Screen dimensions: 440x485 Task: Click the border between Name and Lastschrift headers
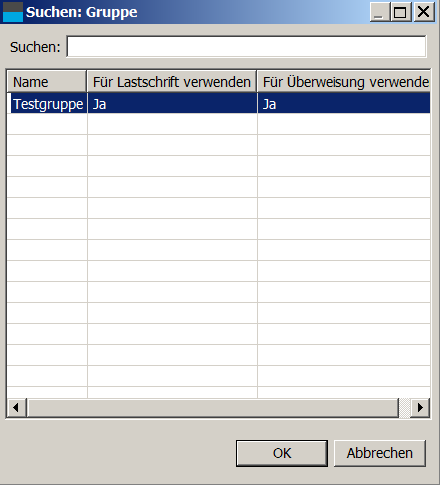tap(87, 81)
